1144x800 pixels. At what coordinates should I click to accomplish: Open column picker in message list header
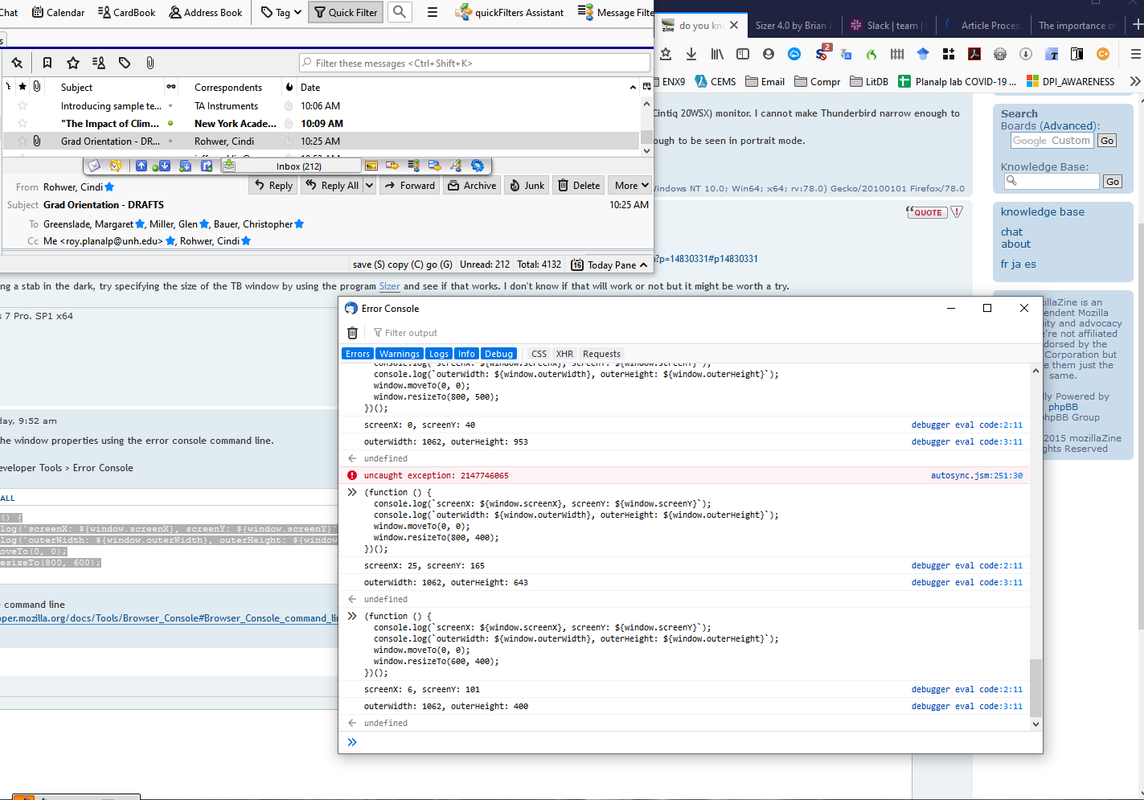click(646, 87)
